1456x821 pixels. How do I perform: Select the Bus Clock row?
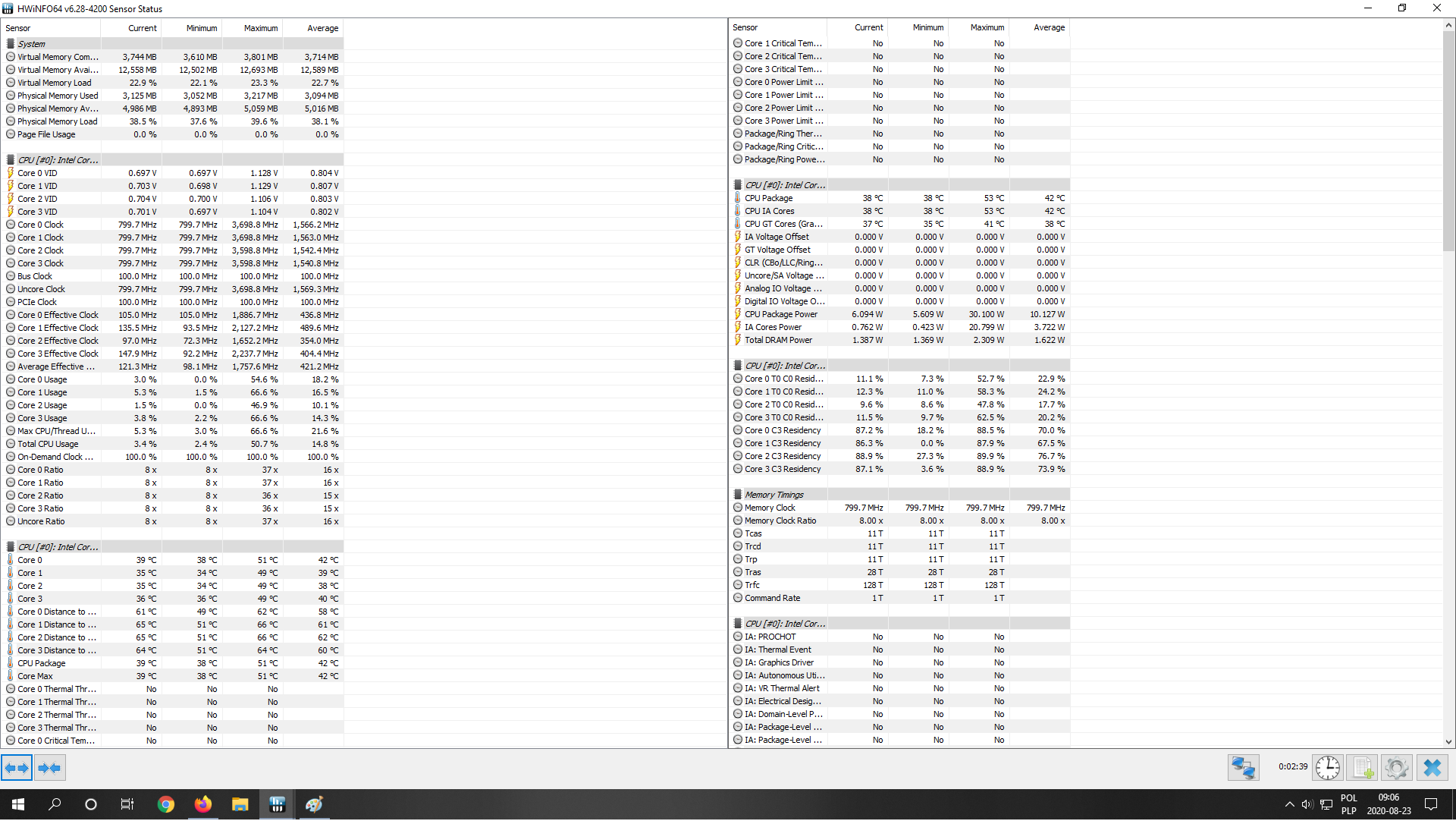[x=173, y=276]
